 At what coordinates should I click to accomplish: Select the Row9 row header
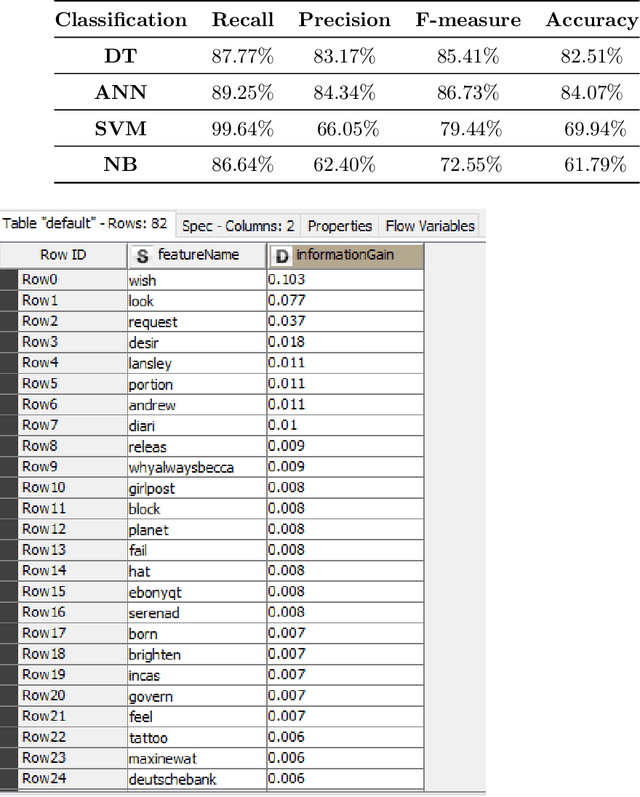pos(41,467)
